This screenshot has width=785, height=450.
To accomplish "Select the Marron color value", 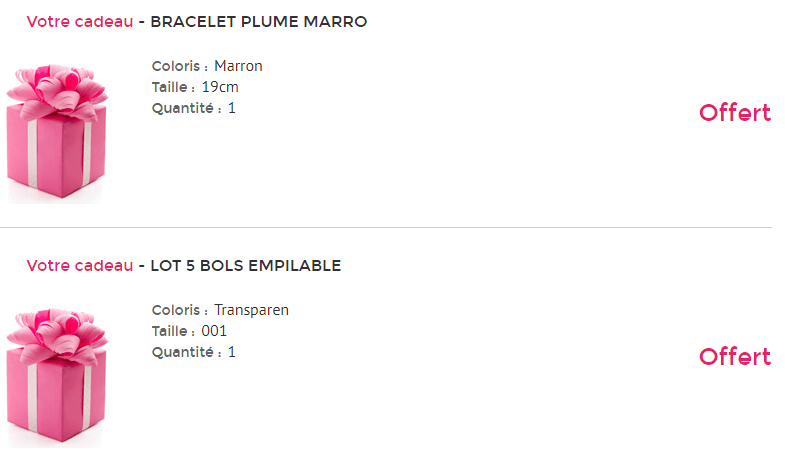I will pyautogui.click(x=238, y=67).
